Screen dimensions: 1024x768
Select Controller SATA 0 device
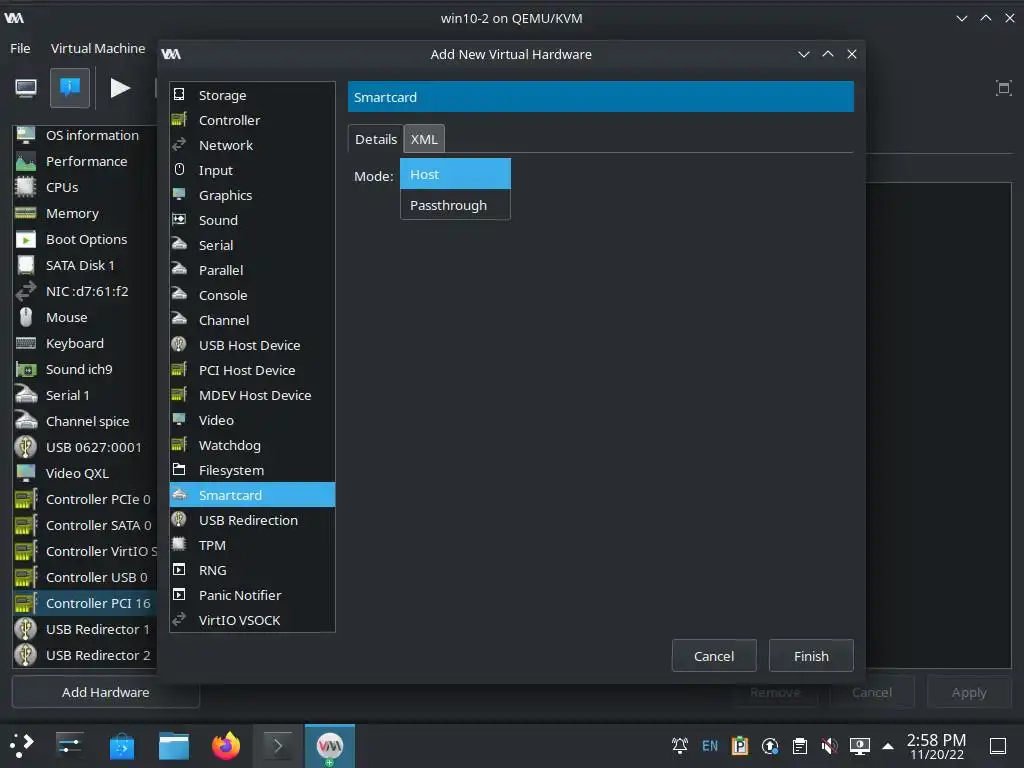click(85, 525)
